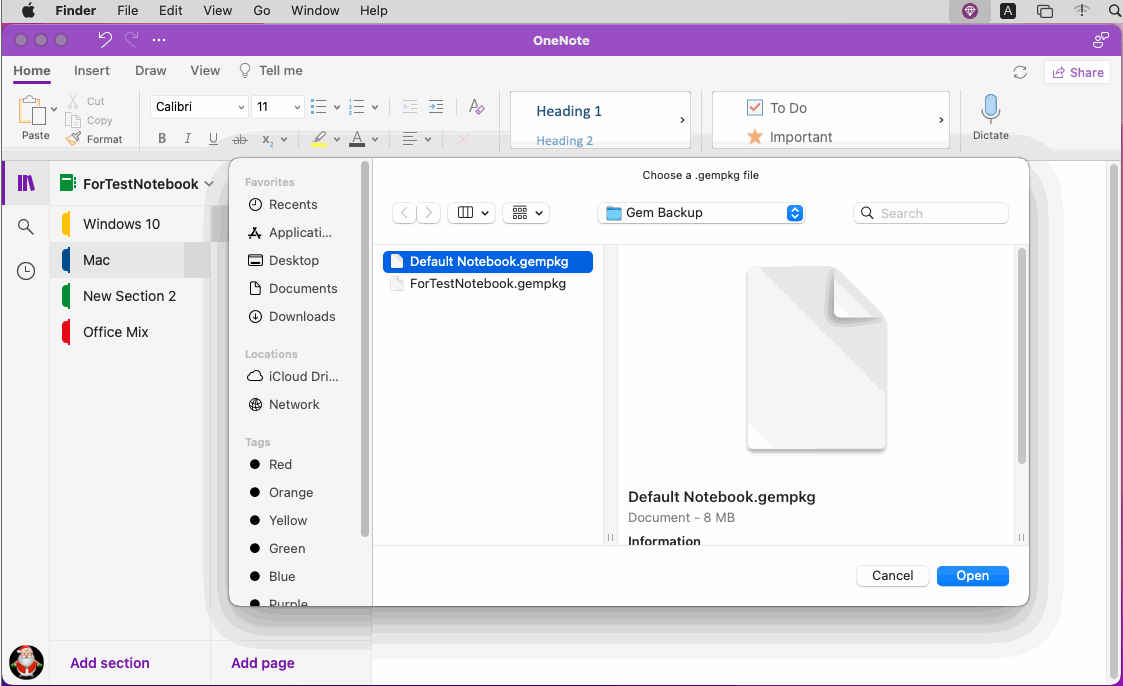1123x686 pixels.
Task: Select ForTestNotebook.gempkg file
Action: pos(488,284)
